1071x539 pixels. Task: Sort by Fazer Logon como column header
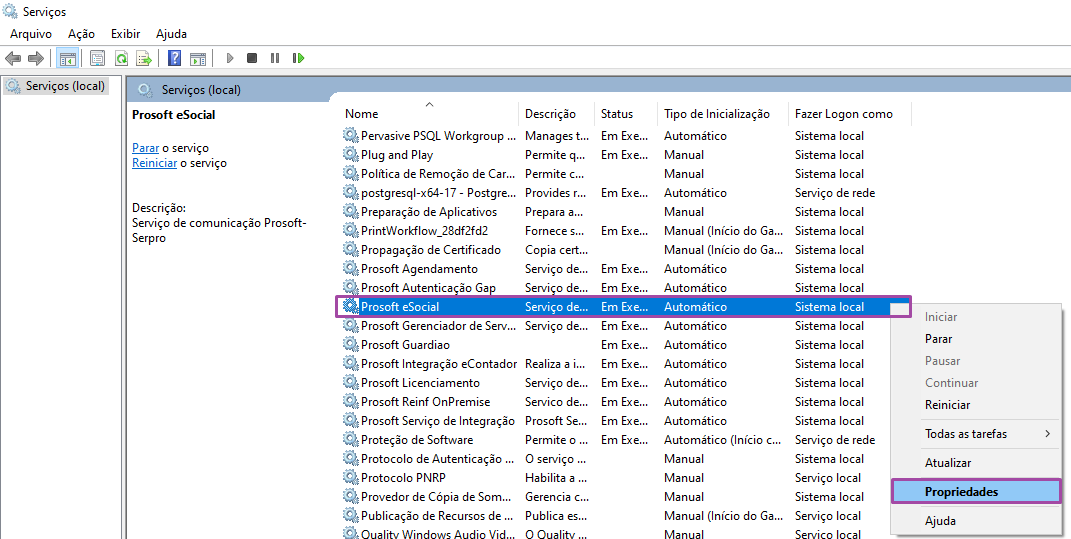pos(850,113)
